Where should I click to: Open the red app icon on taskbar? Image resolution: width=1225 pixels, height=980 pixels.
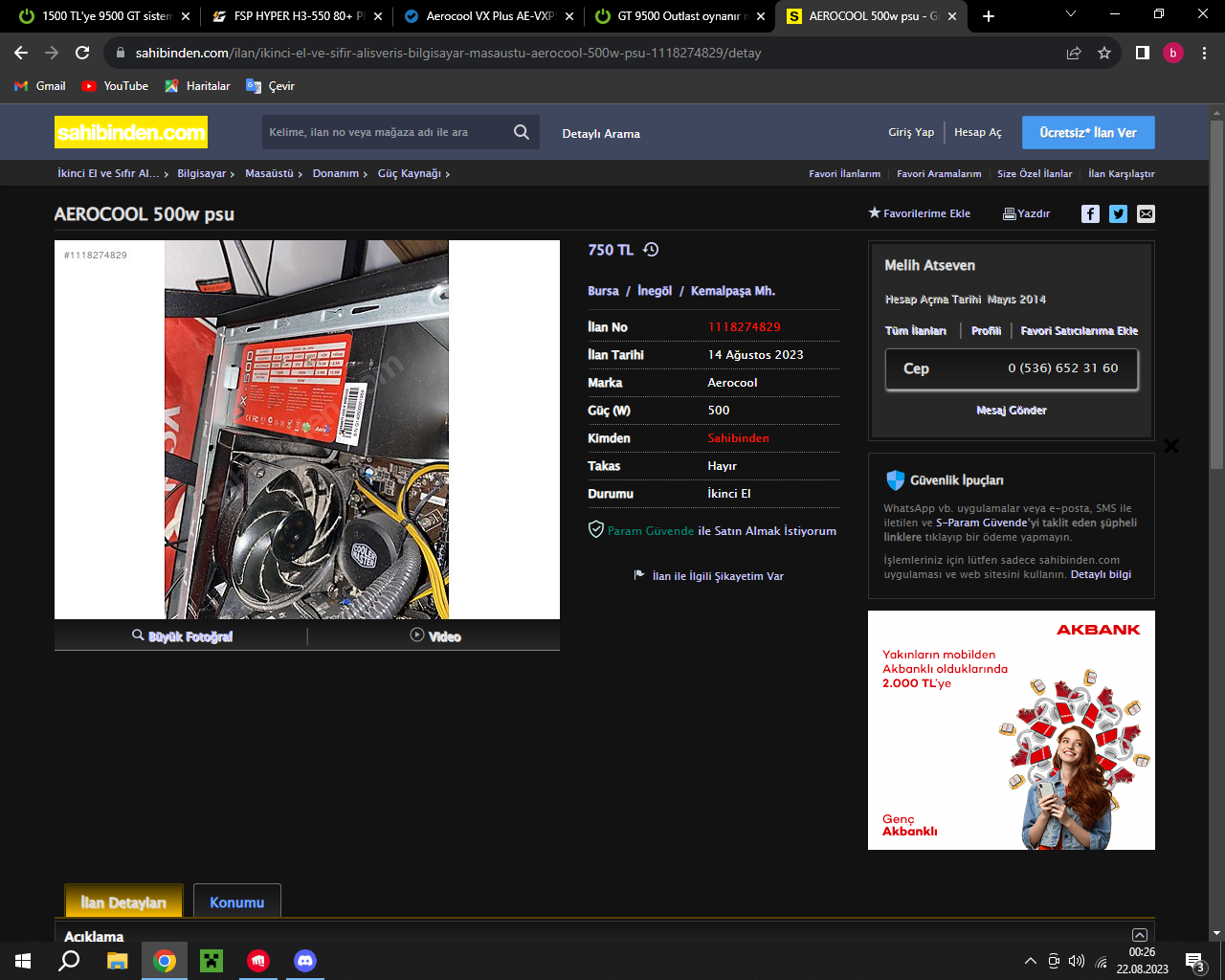(258, 961)
